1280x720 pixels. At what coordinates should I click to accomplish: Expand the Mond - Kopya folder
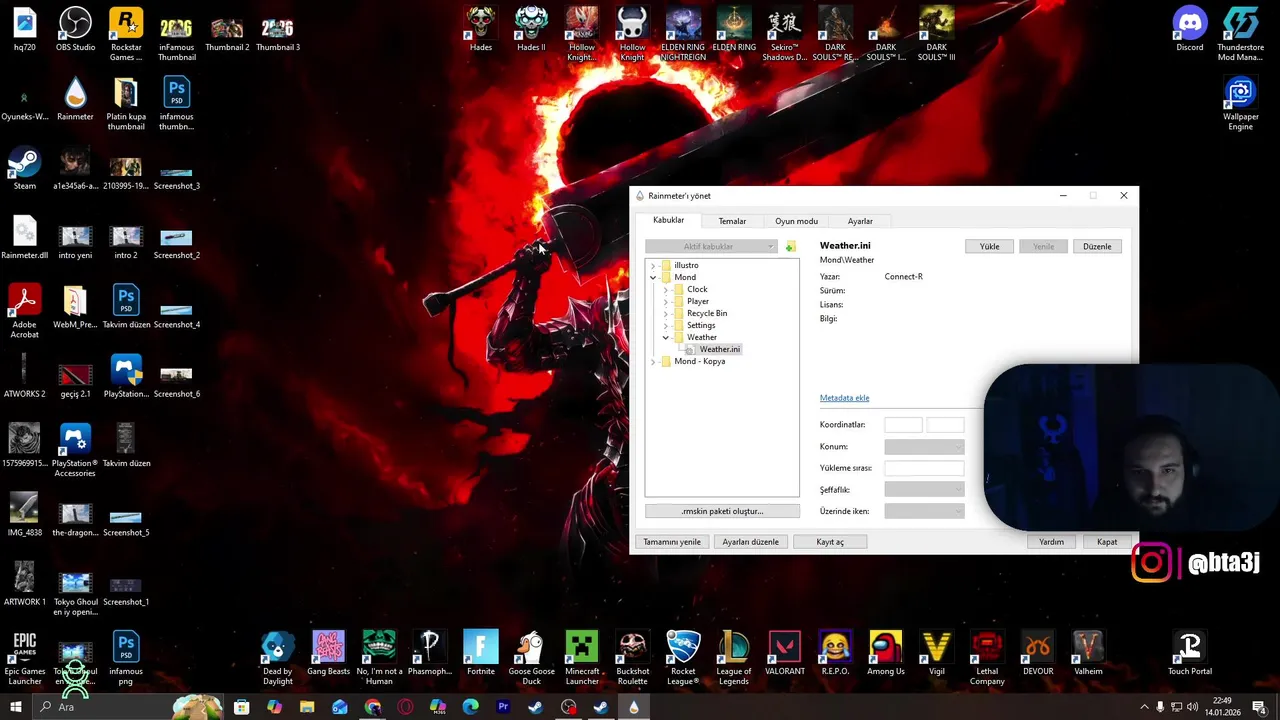click(653, 361)
